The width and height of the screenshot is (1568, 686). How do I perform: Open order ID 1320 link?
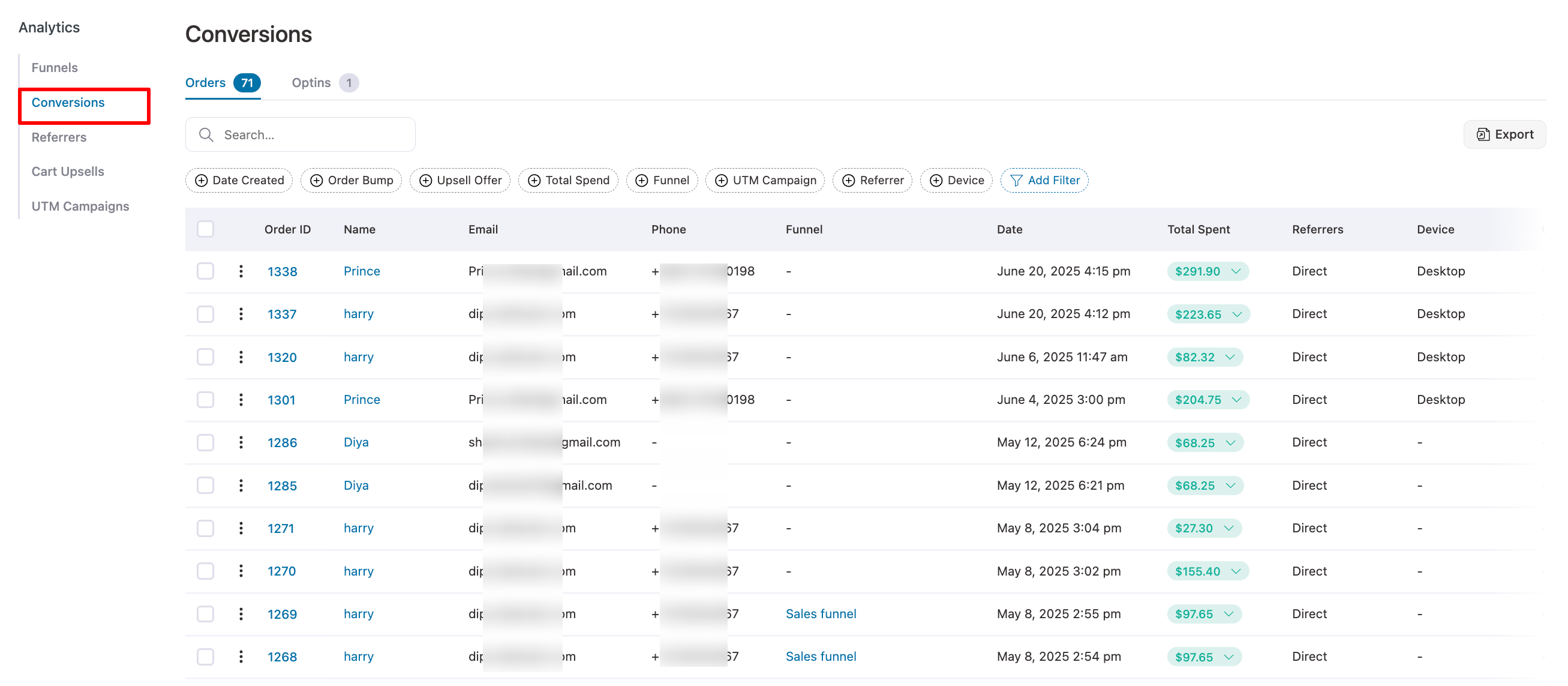[282, 358]
